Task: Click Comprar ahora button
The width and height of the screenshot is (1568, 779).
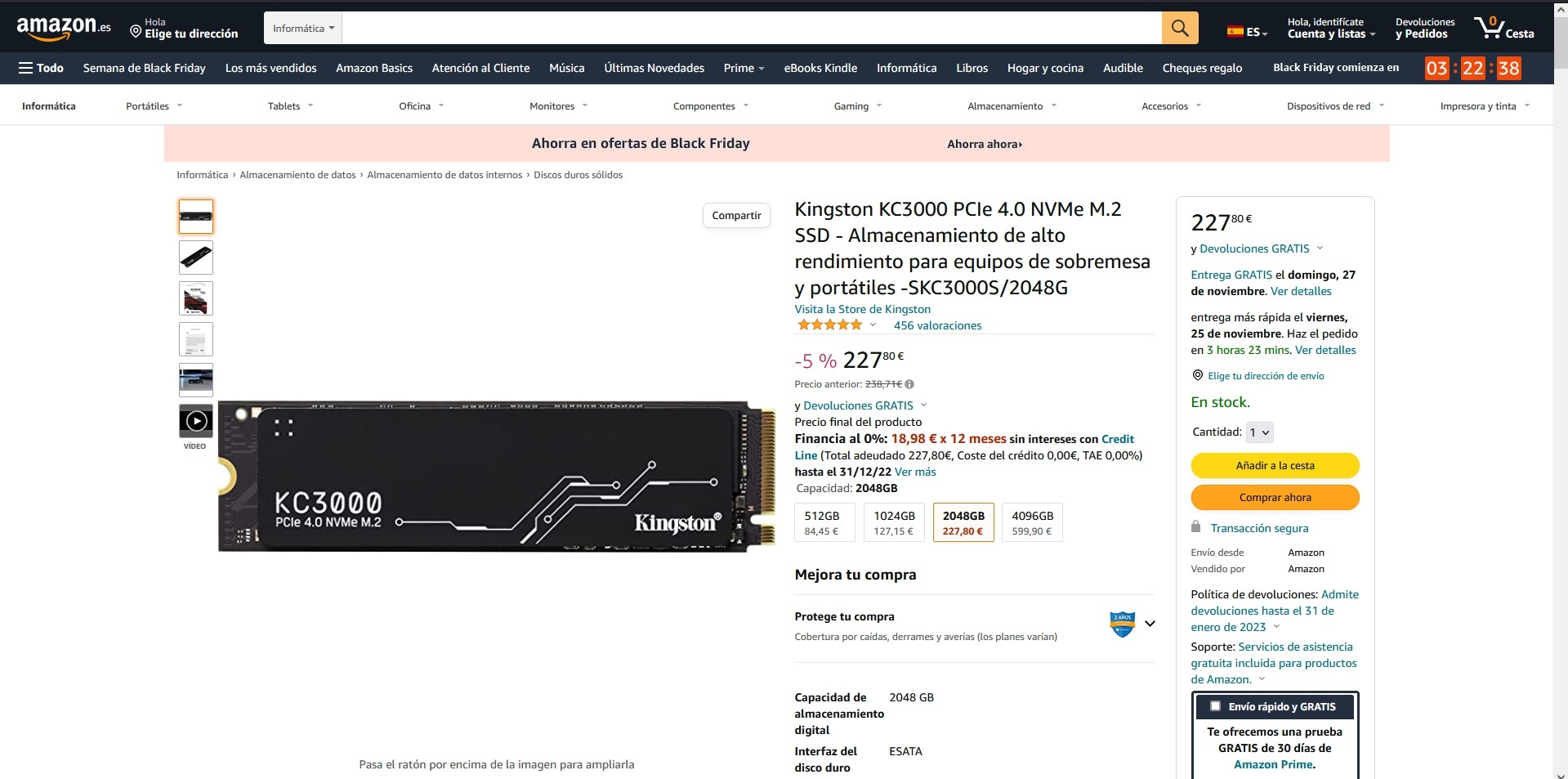Action: point(1275,497)
